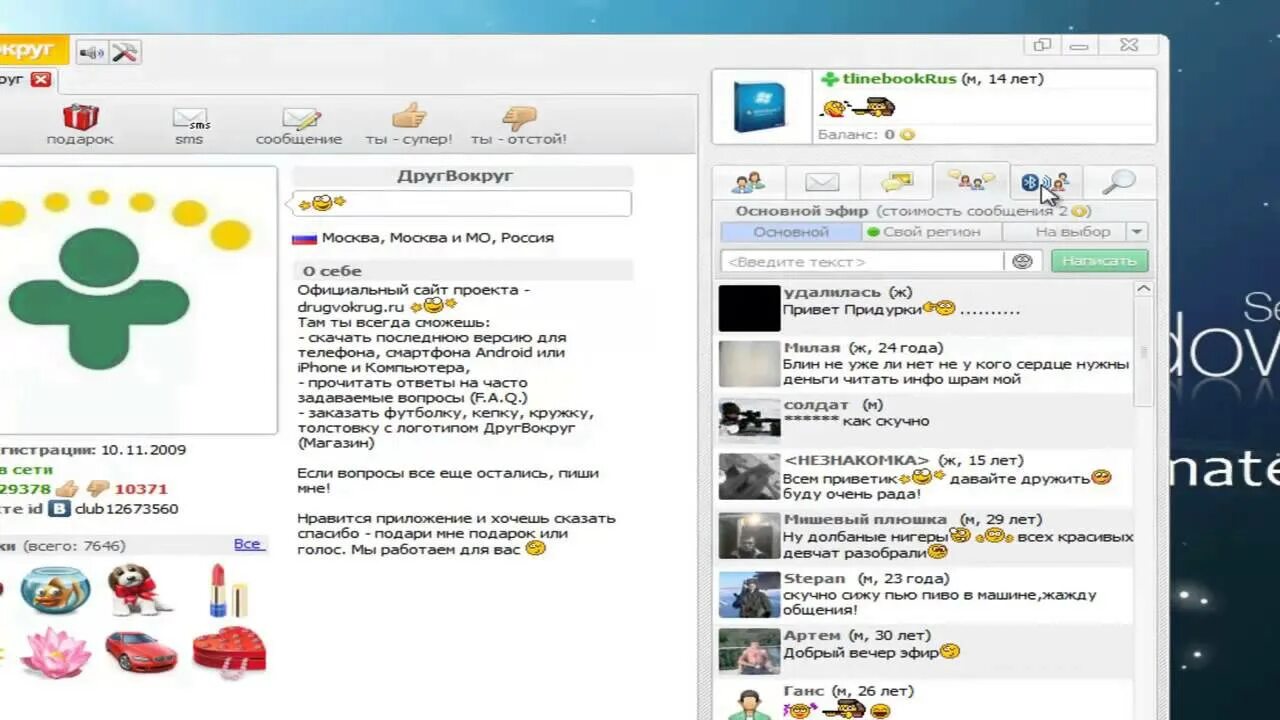Open солдат user's avatar
The width and height of the screenshot is (1280, 720).
pyautogui.click(x=749, y=420)
